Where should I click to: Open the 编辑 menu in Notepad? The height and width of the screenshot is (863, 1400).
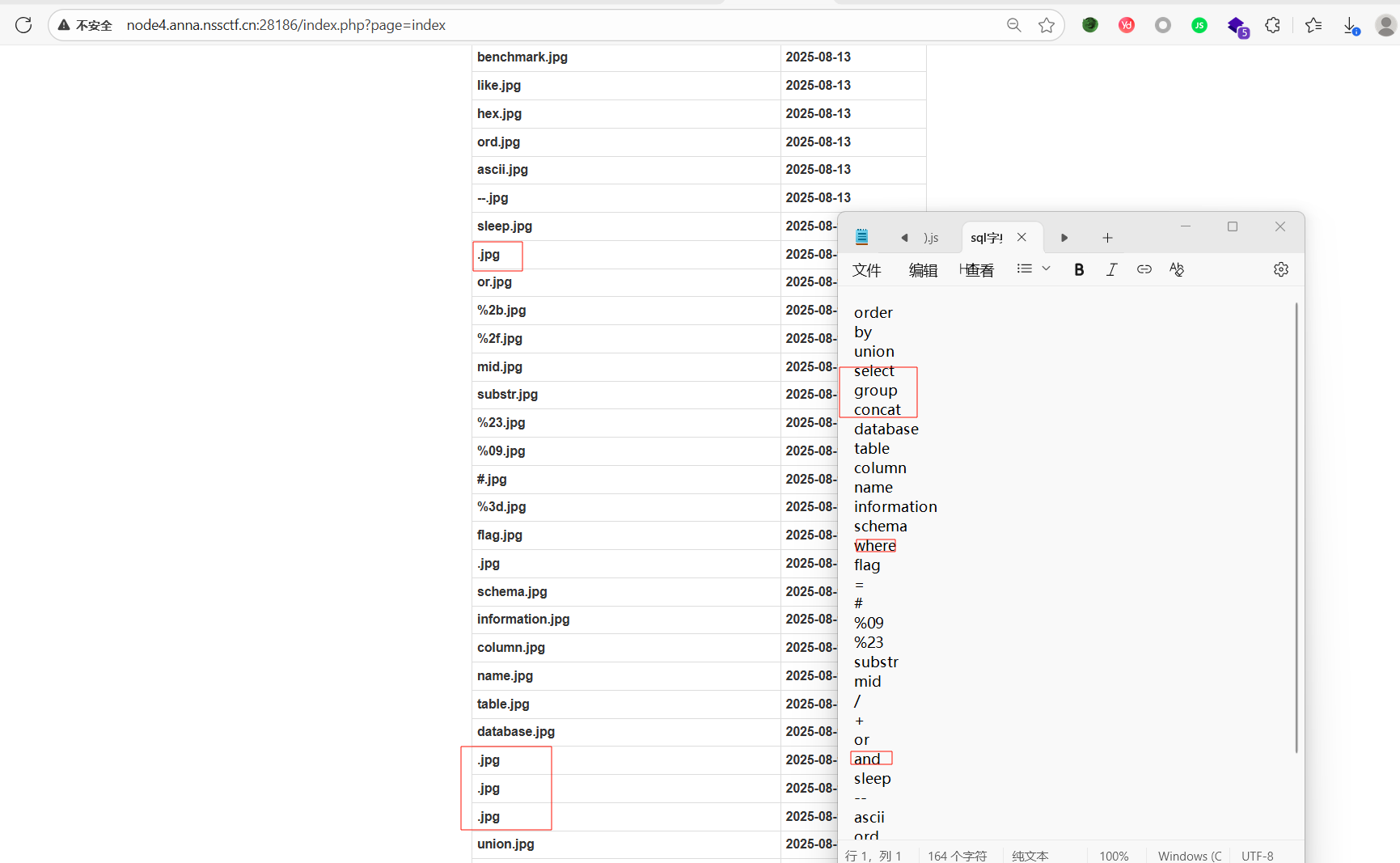923,270
